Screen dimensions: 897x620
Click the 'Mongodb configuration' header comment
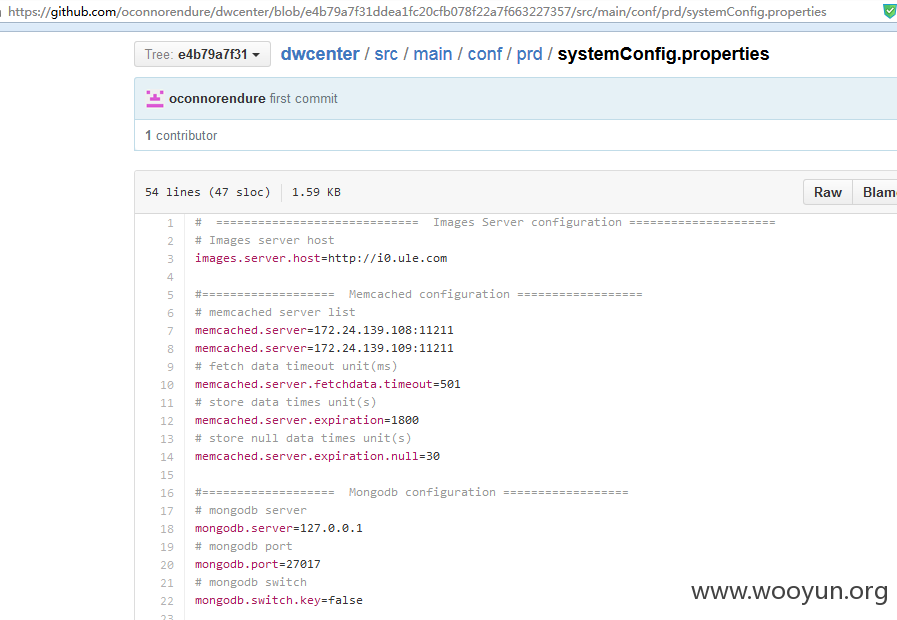[411, 492]
